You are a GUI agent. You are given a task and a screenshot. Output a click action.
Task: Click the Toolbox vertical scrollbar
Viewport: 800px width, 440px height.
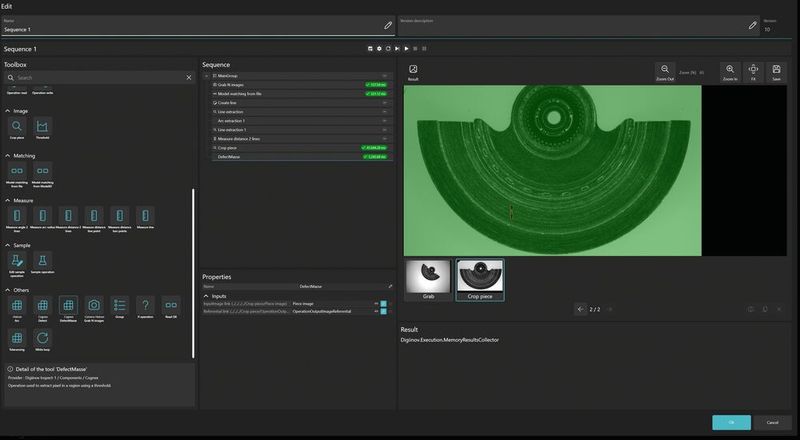pos(193,273)
